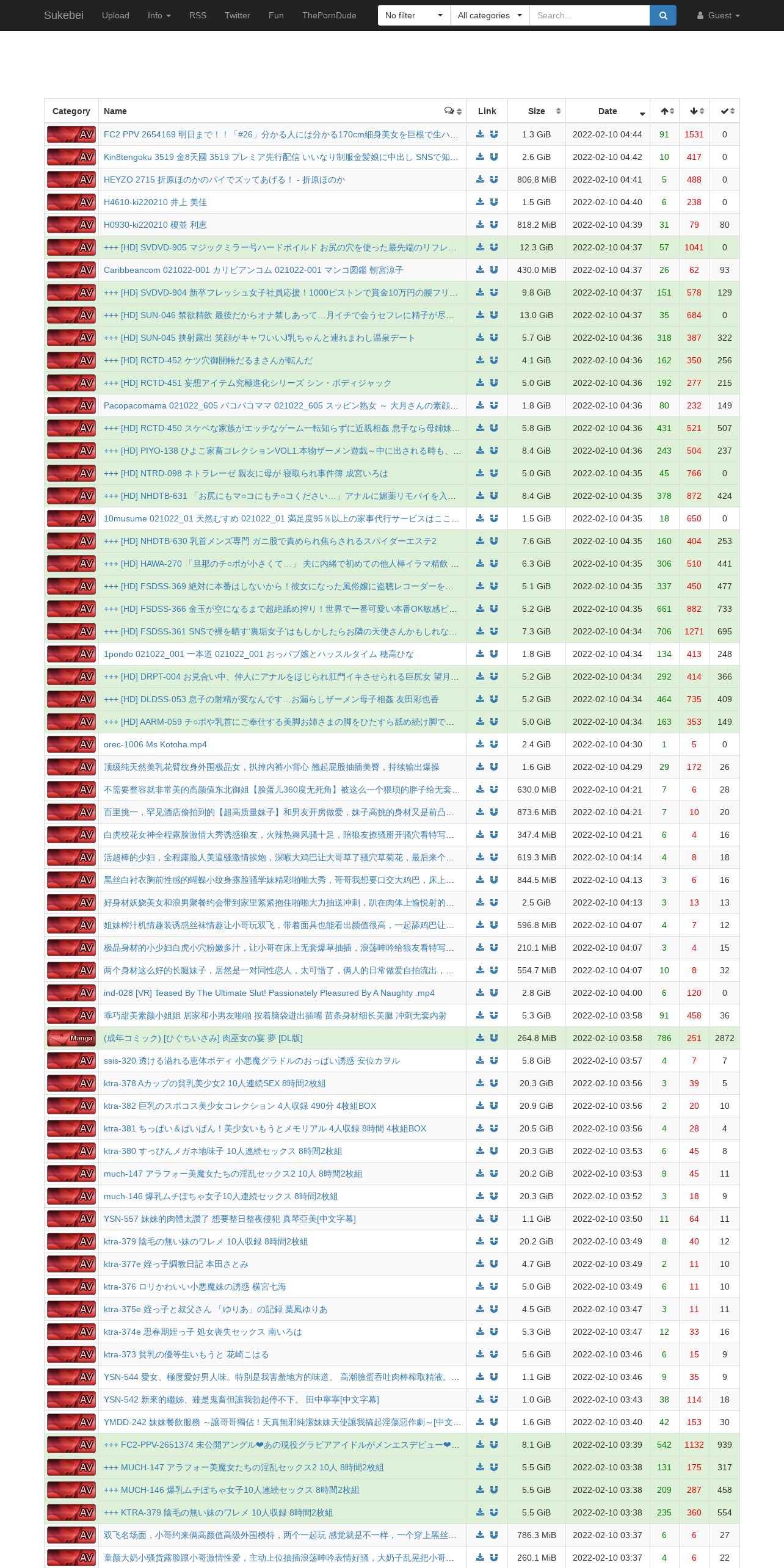Click the Manga category icon
The height and width of the screenshot is (1568, 784).
71,1038
